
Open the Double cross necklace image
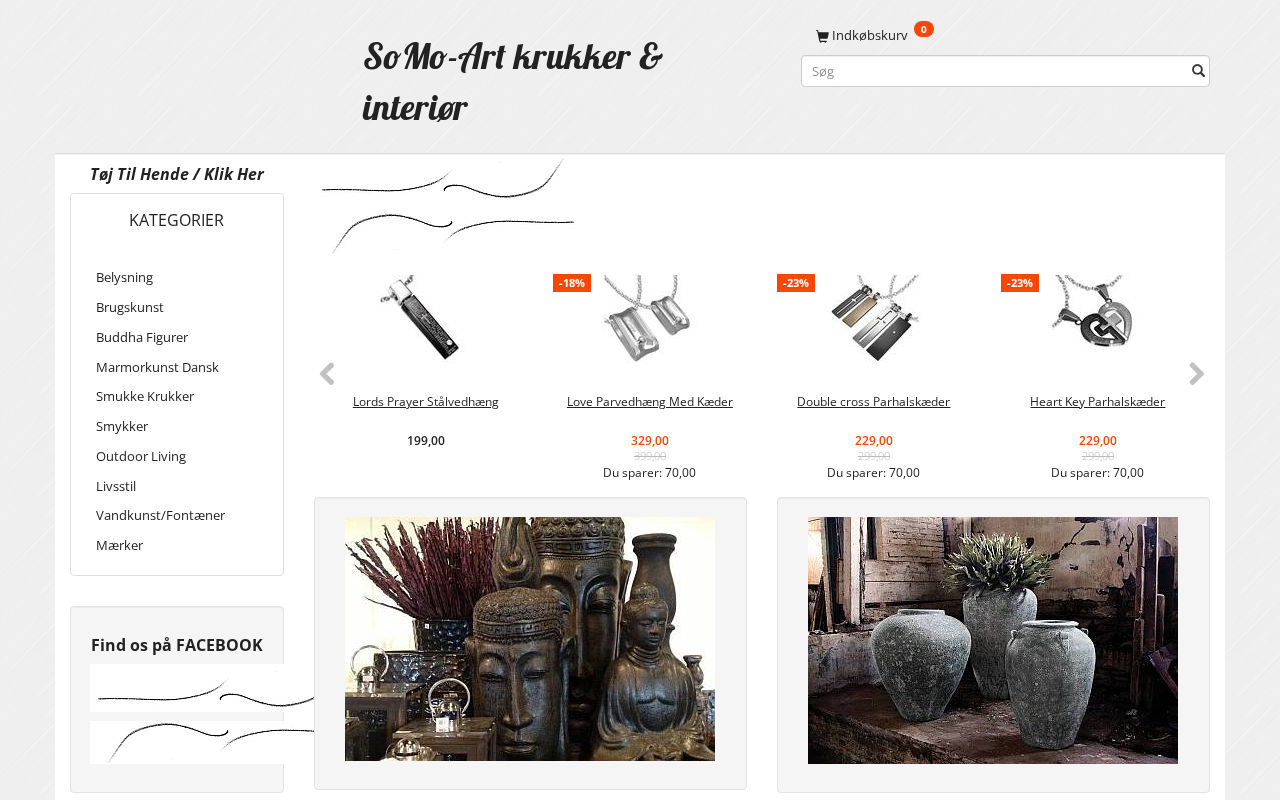(874, 318)
